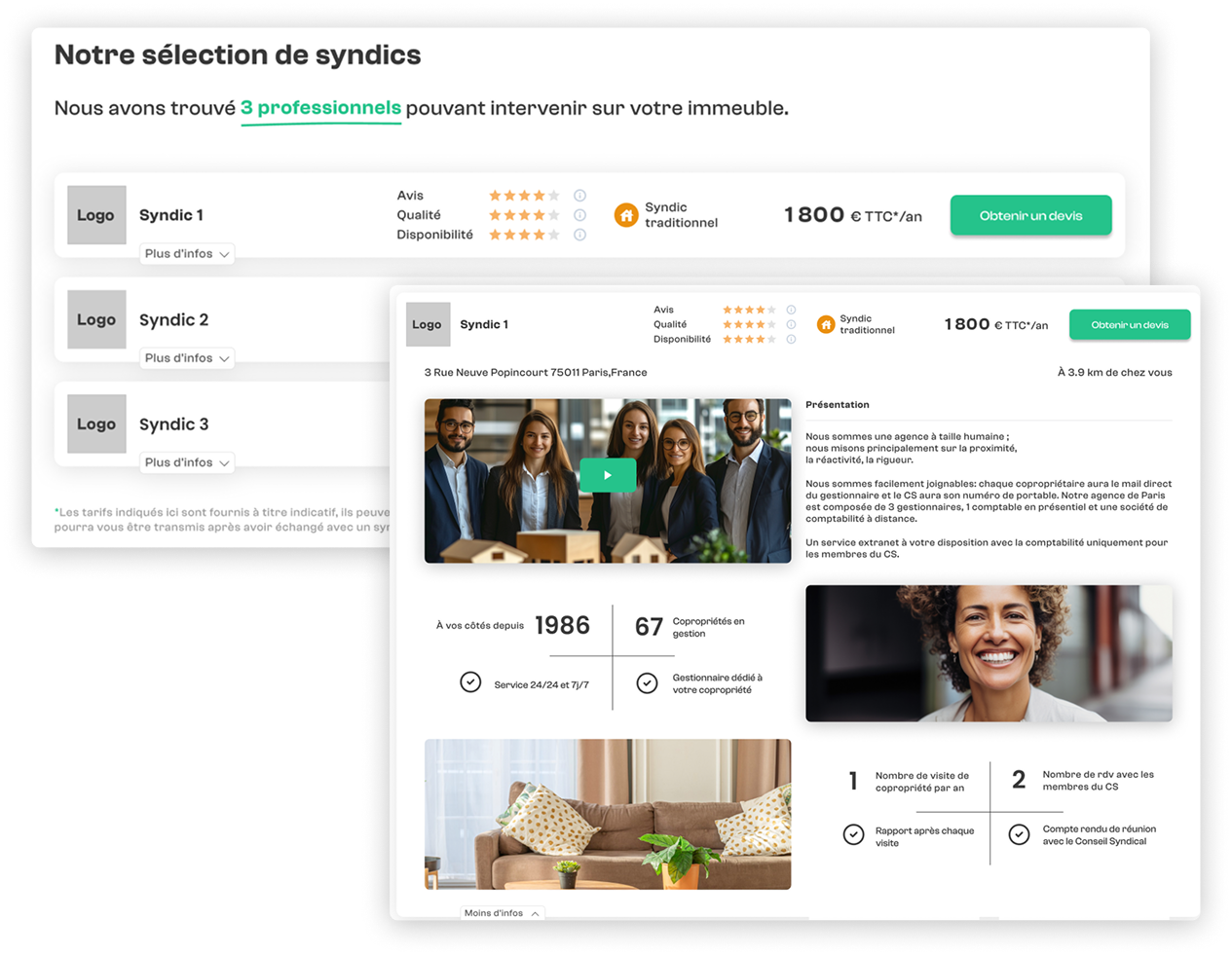
Task: Click the info icon next to the Qualité stars
Action: coord(580,214)
